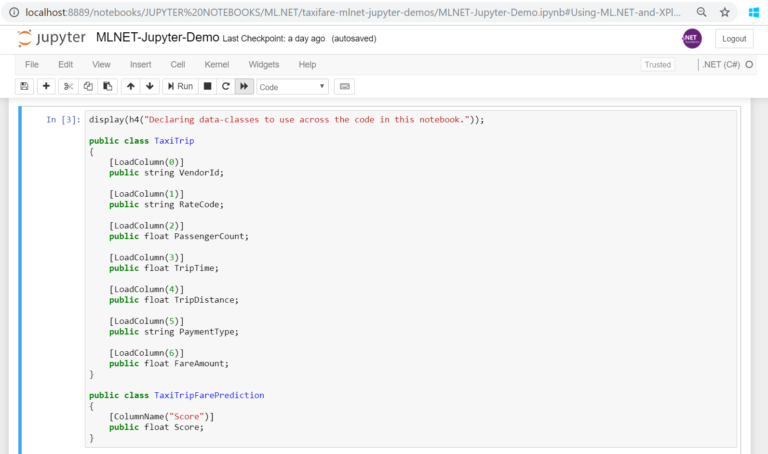Click the line 'public float PassengerCount;'

click(x=179, y=237)
